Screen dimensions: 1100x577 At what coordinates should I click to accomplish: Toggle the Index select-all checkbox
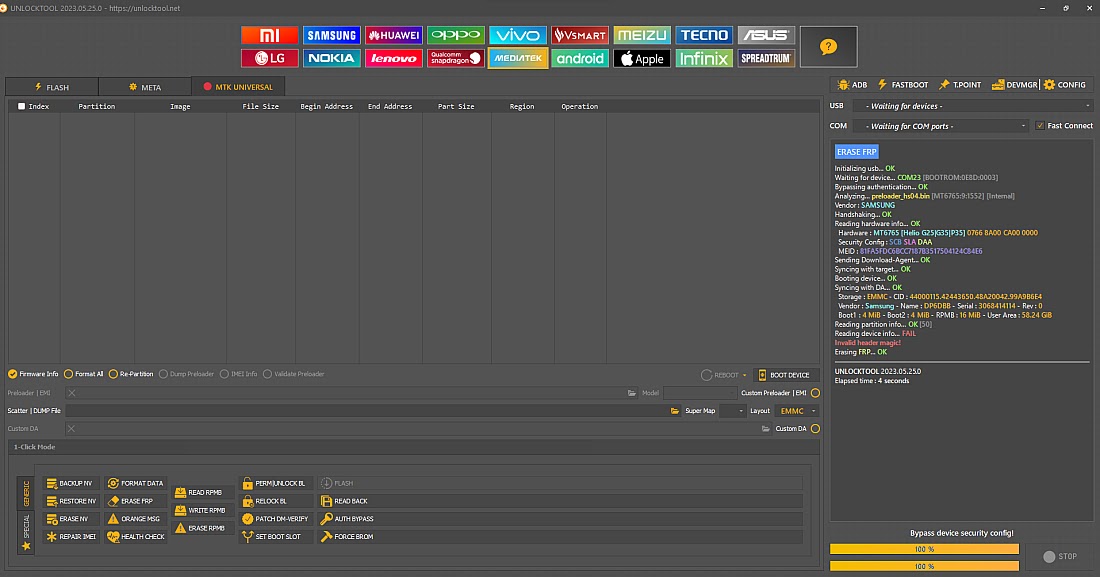tap(21, 107)
